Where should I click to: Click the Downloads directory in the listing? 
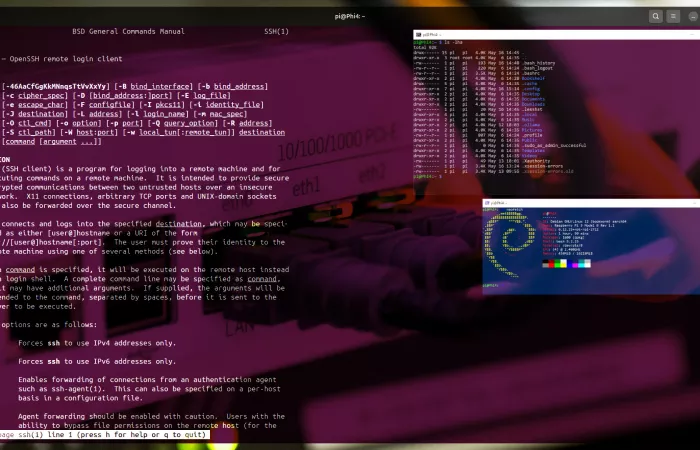click(x=532, y=105)
